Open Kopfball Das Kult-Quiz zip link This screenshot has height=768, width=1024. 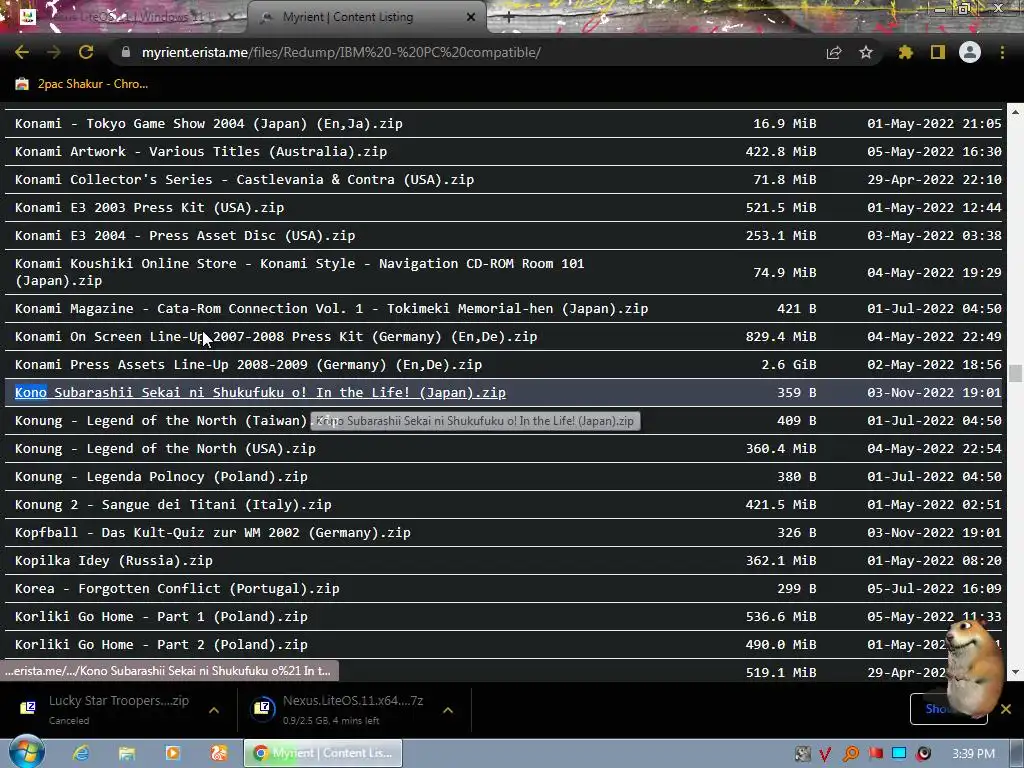coord(212,533)
